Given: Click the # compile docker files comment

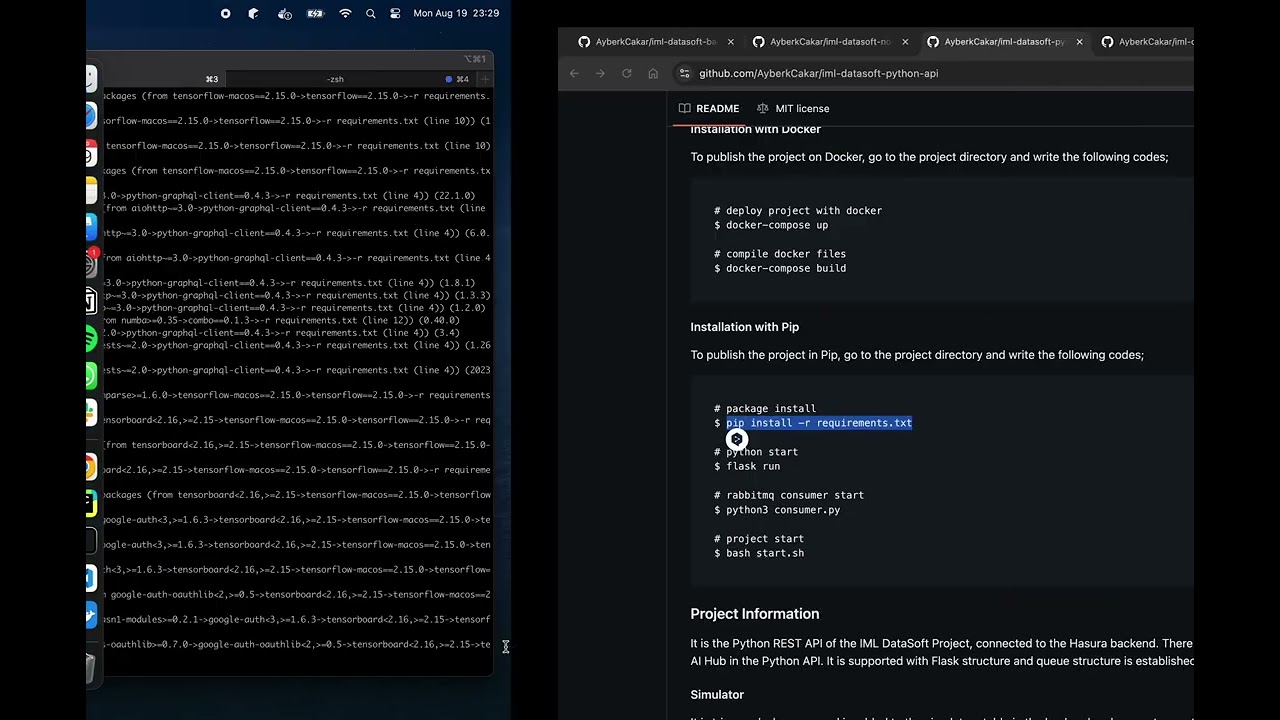Looking at the screenshot, I should [x=780, y=254].
